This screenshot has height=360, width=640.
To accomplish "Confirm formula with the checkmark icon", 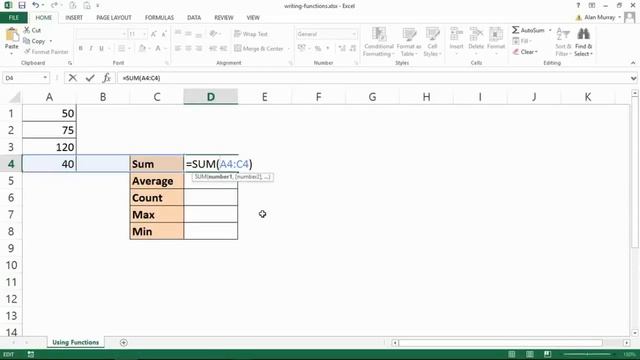I will pos(90,78).
